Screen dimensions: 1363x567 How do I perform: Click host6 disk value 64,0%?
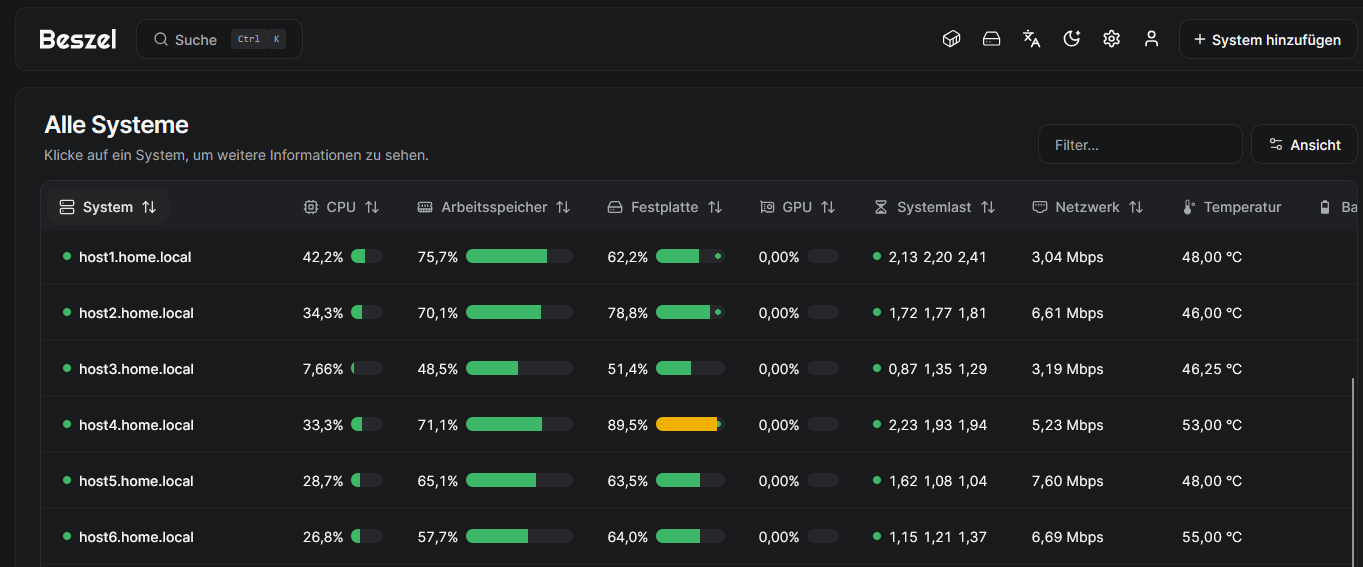pos(628,537)
